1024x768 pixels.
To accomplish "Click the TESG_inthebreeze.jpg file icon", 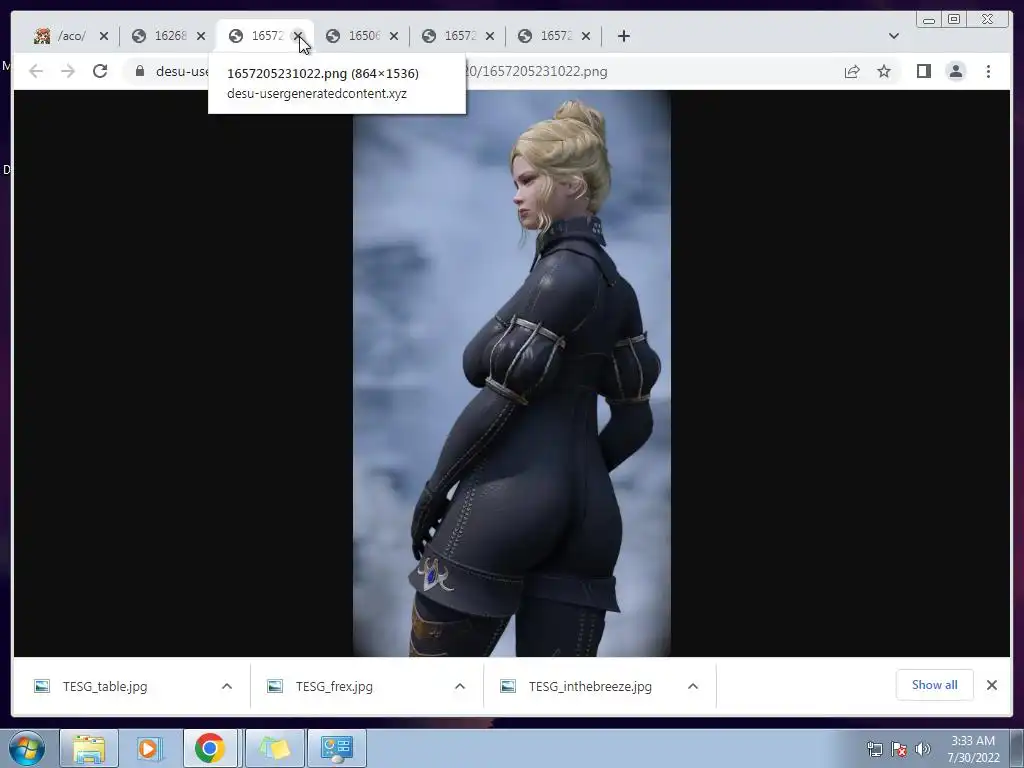I will pos(508,686).
